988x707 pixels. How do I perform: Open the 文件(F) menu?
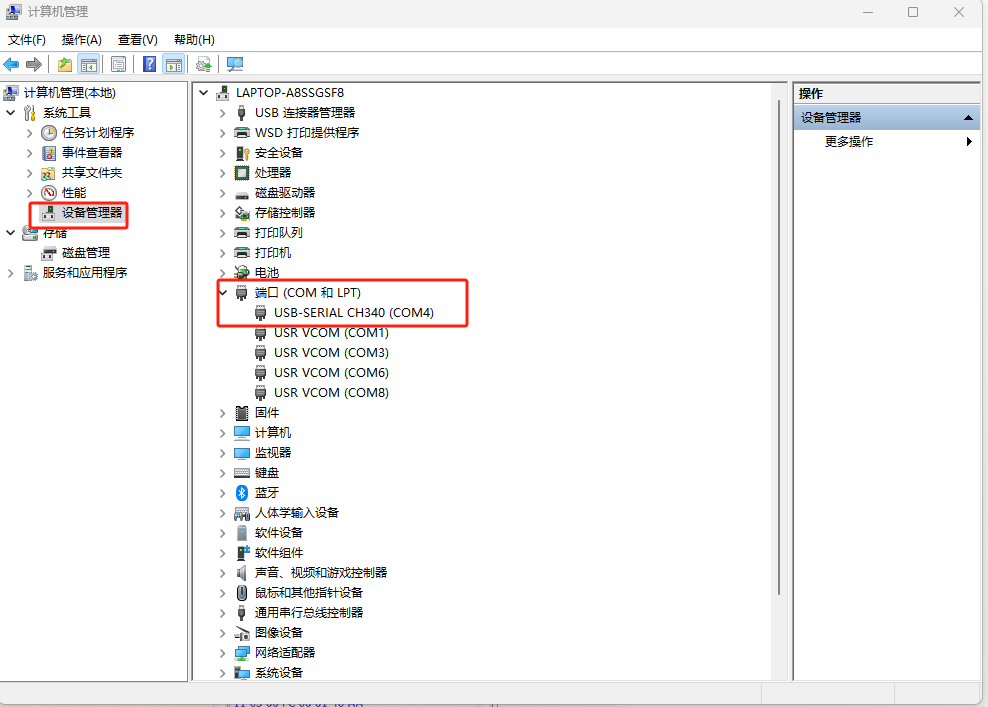(x=26, y=40)
